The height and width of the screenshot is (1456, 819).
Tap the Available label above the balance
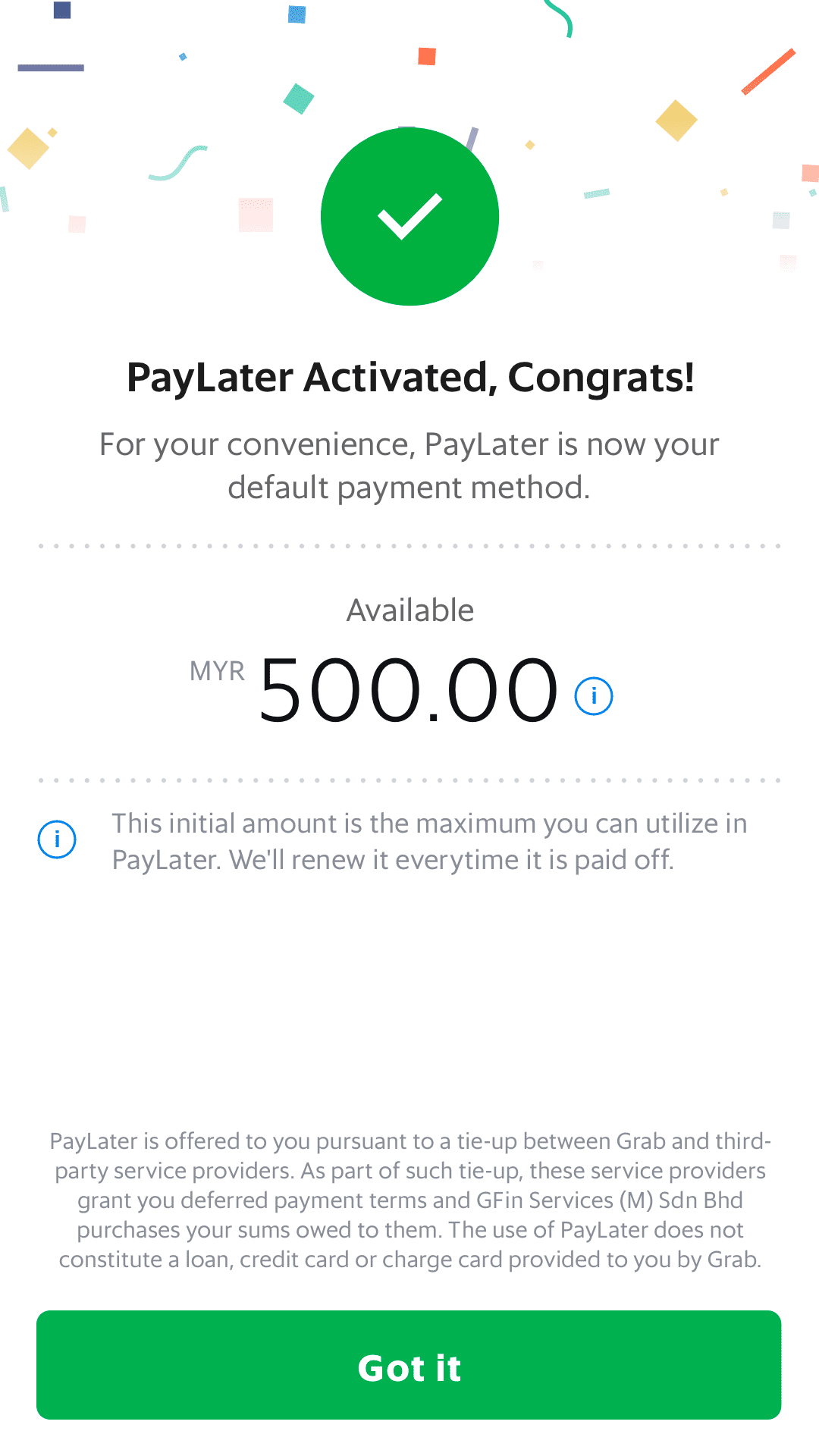tap(409, 609)
